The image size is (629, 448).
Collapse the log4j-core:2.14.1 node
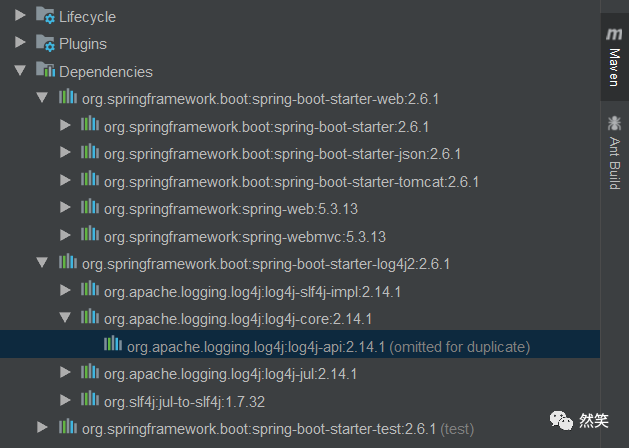[65, 318]
